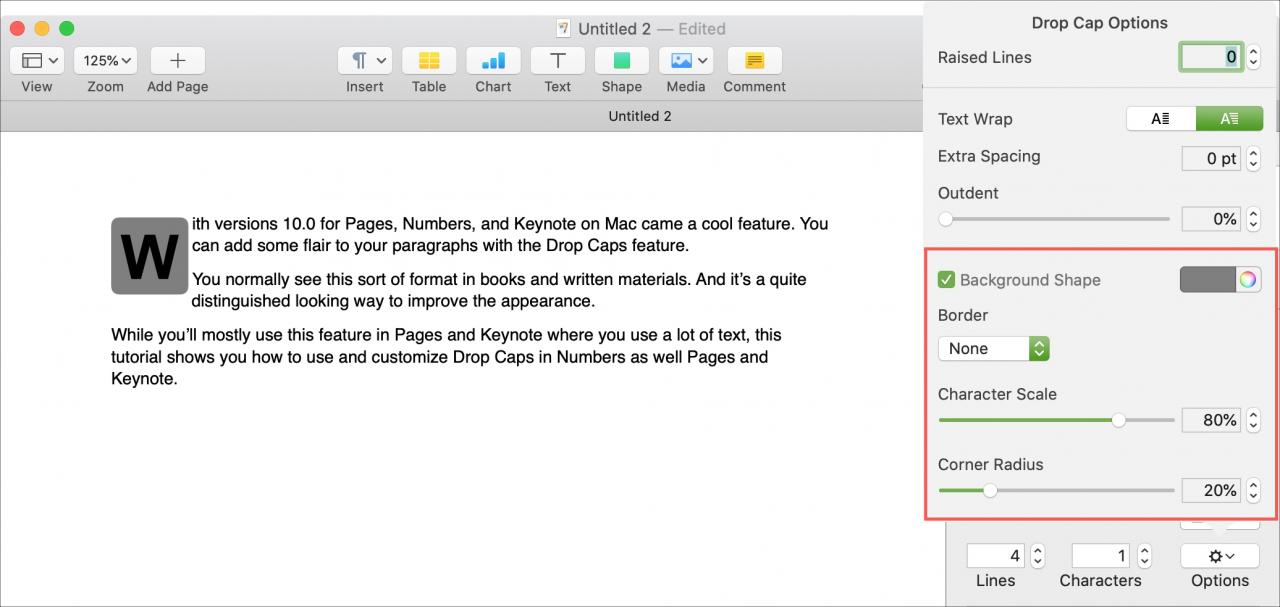Open the Options gear popup button
This screenshot has height=607, width=1280.
(1220, 555)
